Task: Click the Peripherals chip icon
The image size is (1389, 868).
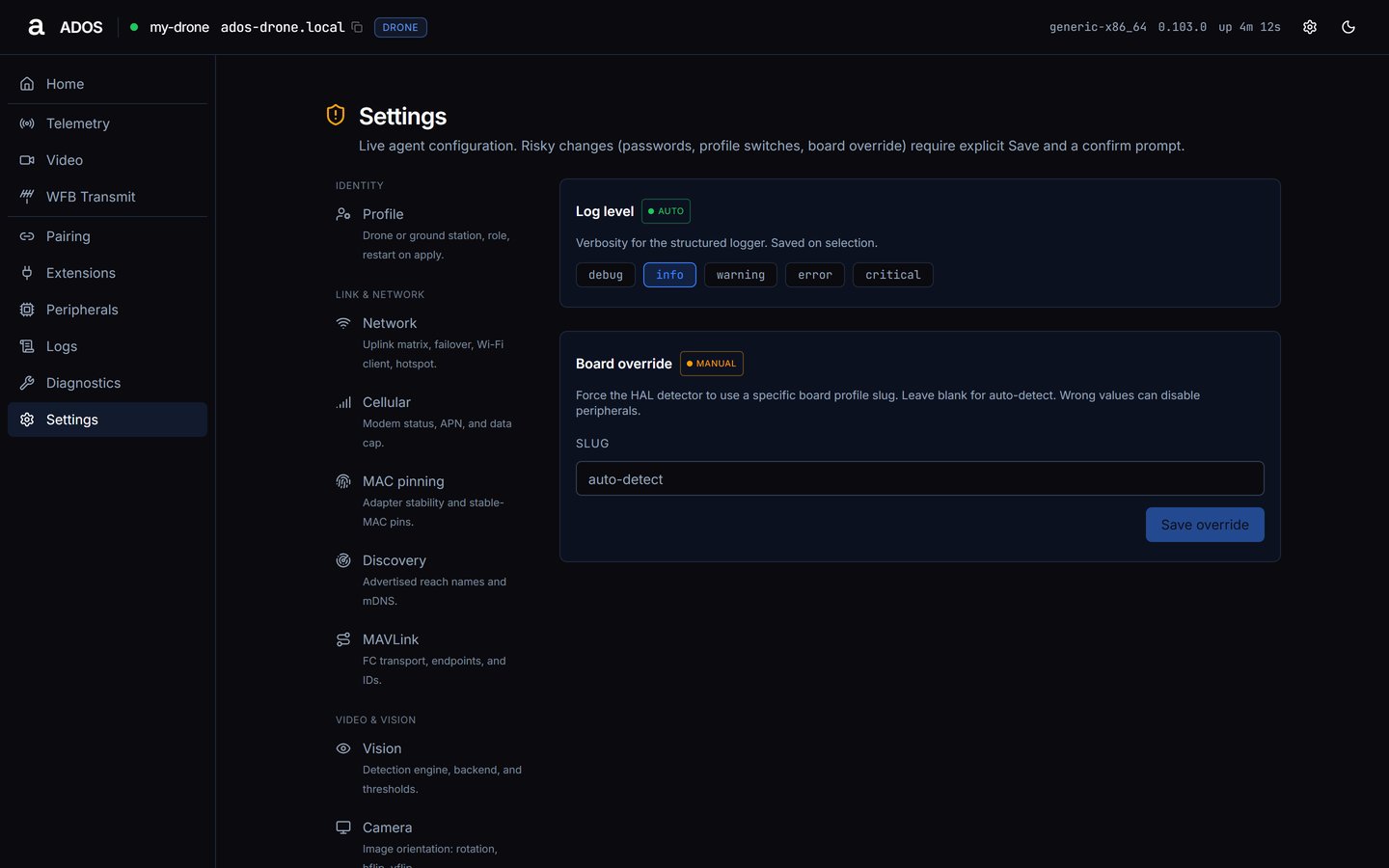Action: click(27, 310)
